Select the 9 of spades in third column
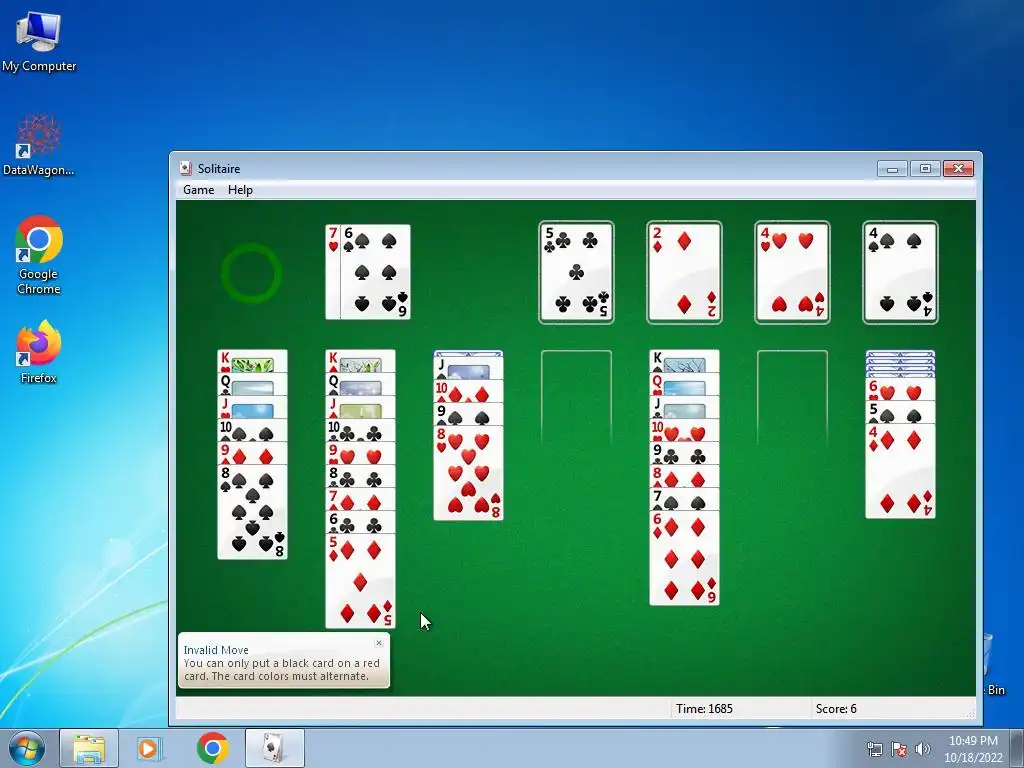Screen dimensions: 1024x768 [468, 414]
